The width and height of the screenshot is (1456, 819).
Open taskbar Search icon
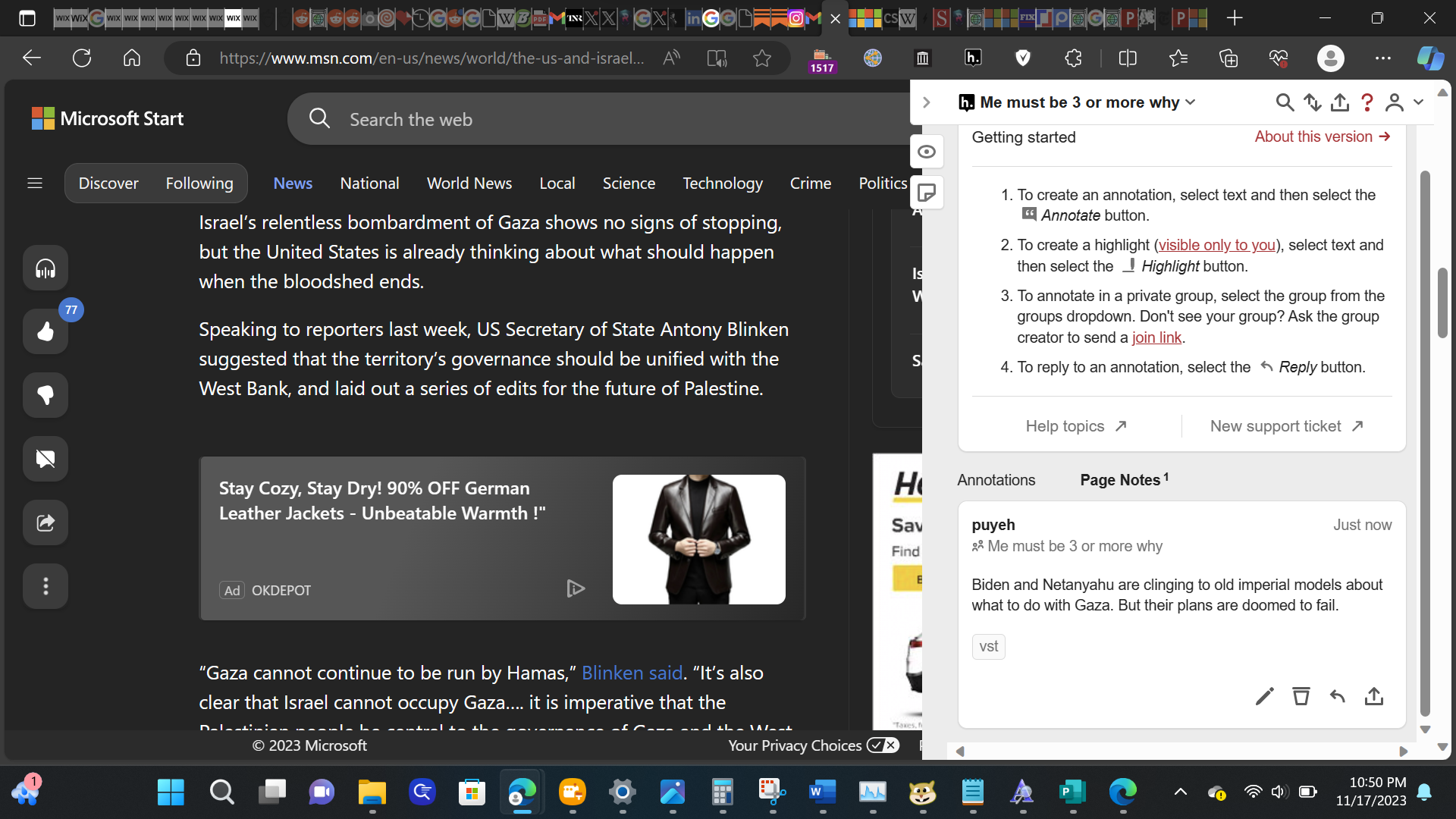click(221, 792)
